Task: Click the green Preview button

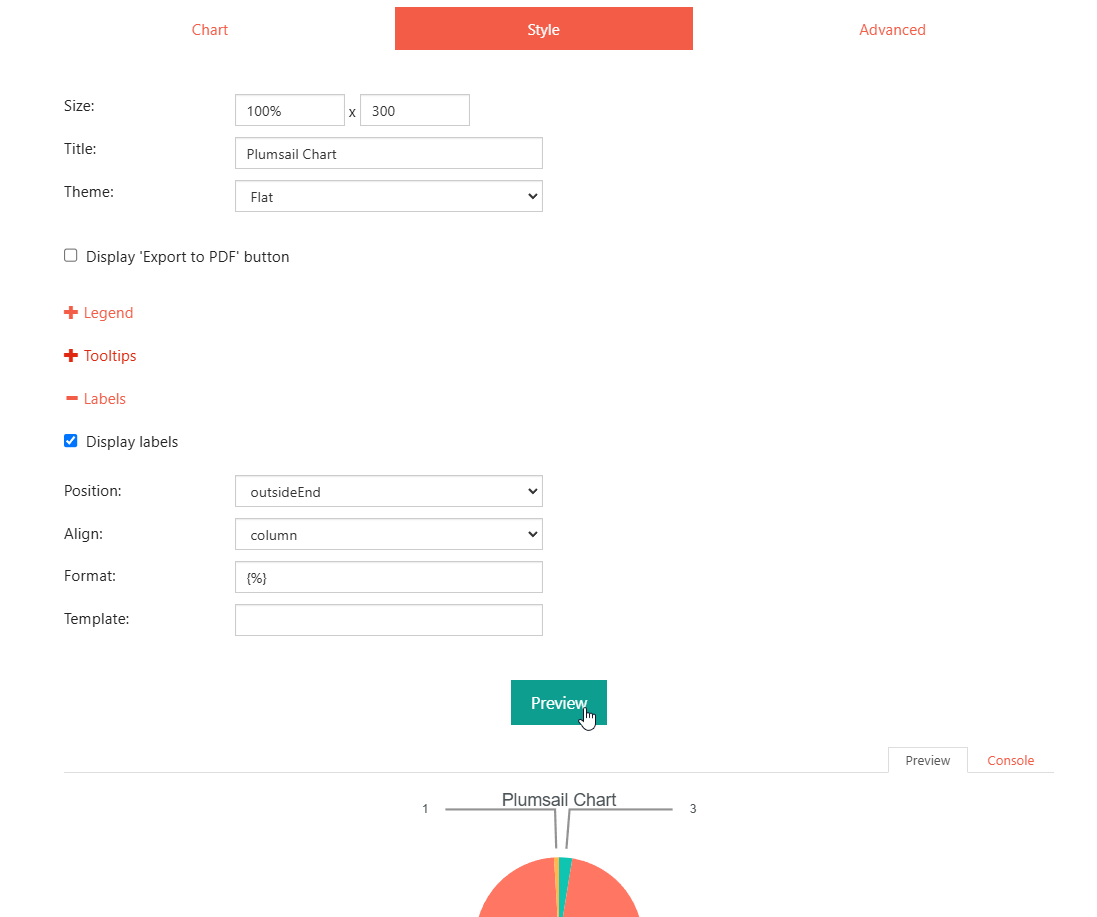Action: (558, 703)
